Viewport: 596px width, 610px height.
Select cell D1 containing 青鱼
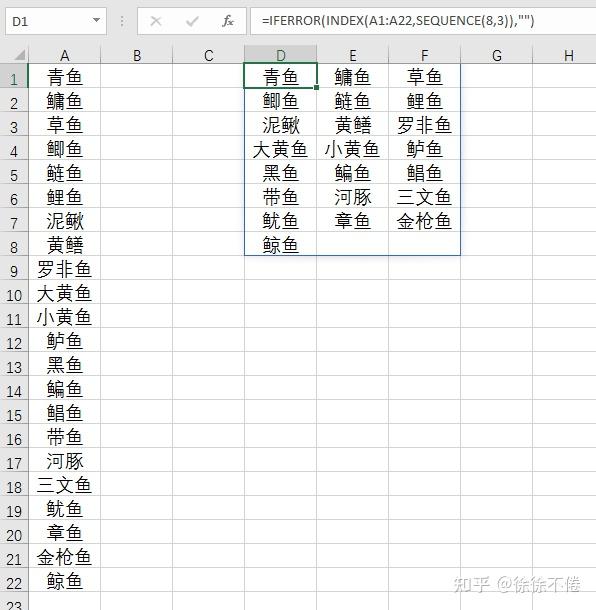pos(280,76)
